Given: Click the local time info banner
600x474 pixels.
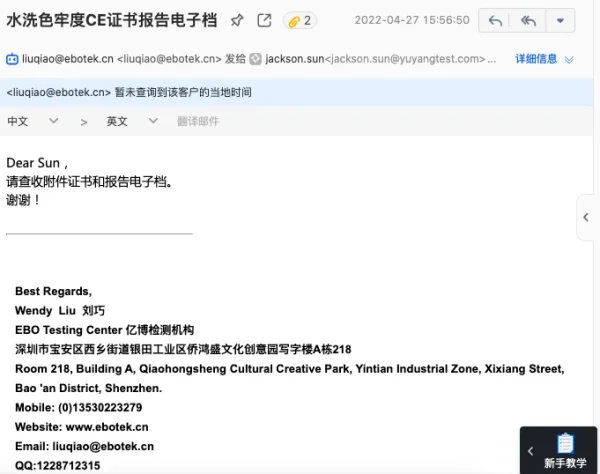Looking at the screenshot, I should [x=128, y=92].
